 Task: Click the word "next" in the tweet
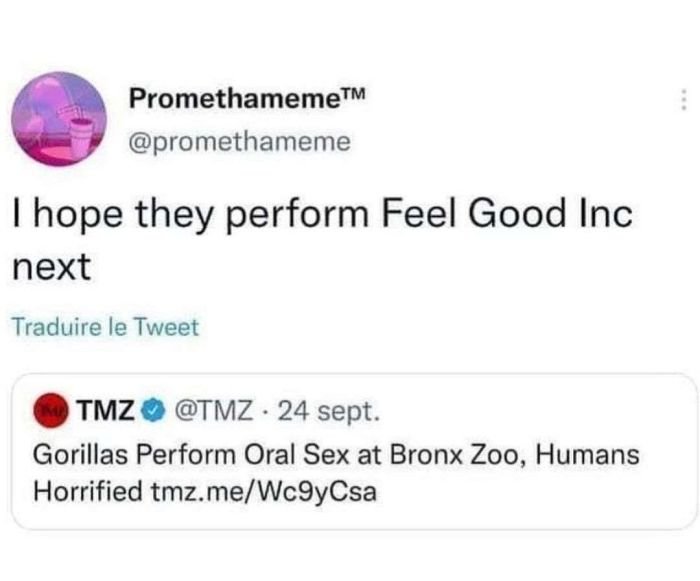click(x=51, y=267)
